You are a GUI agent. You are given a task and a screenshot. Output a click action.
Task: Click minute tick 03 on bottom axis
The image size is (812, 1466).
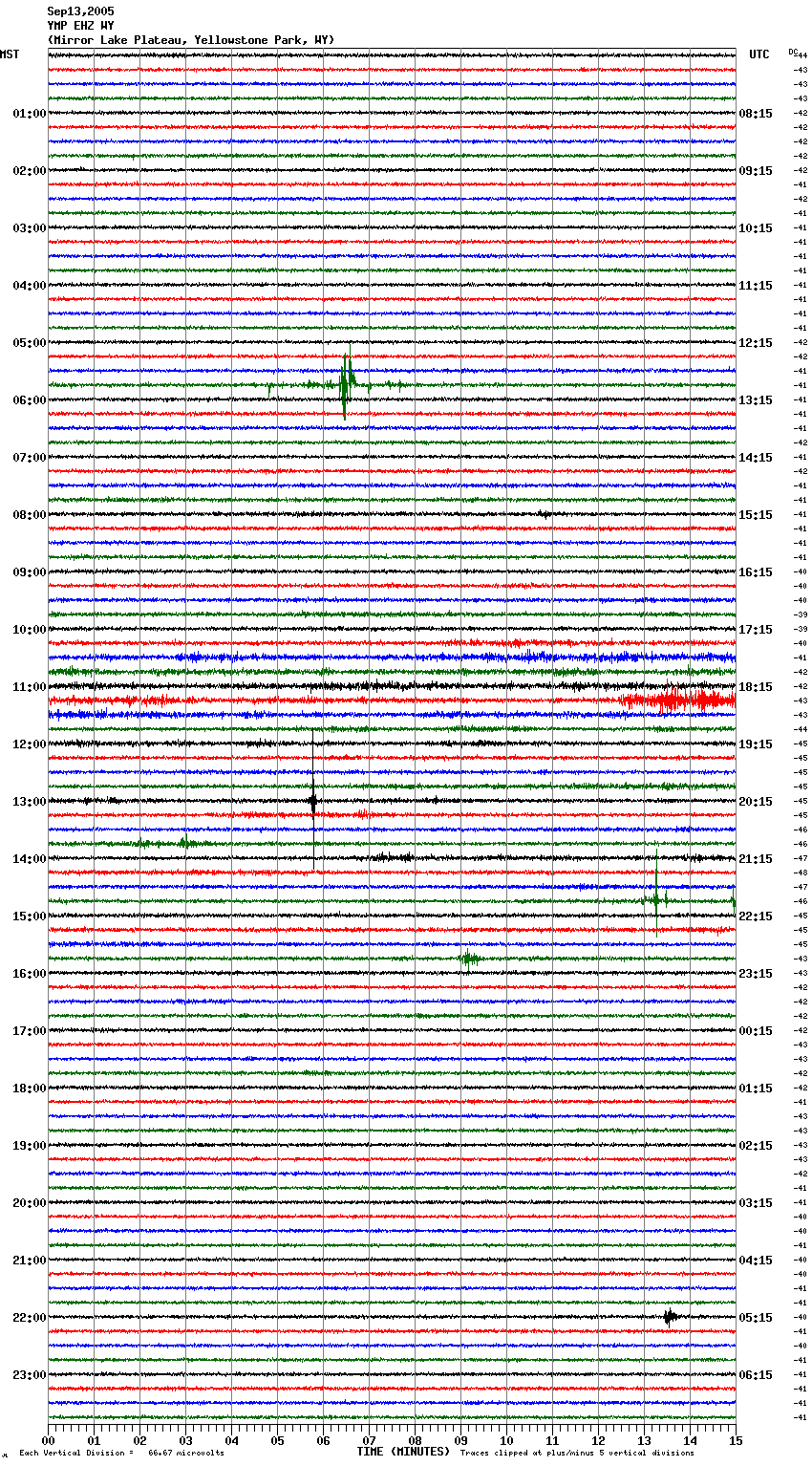click(185, 1440)
